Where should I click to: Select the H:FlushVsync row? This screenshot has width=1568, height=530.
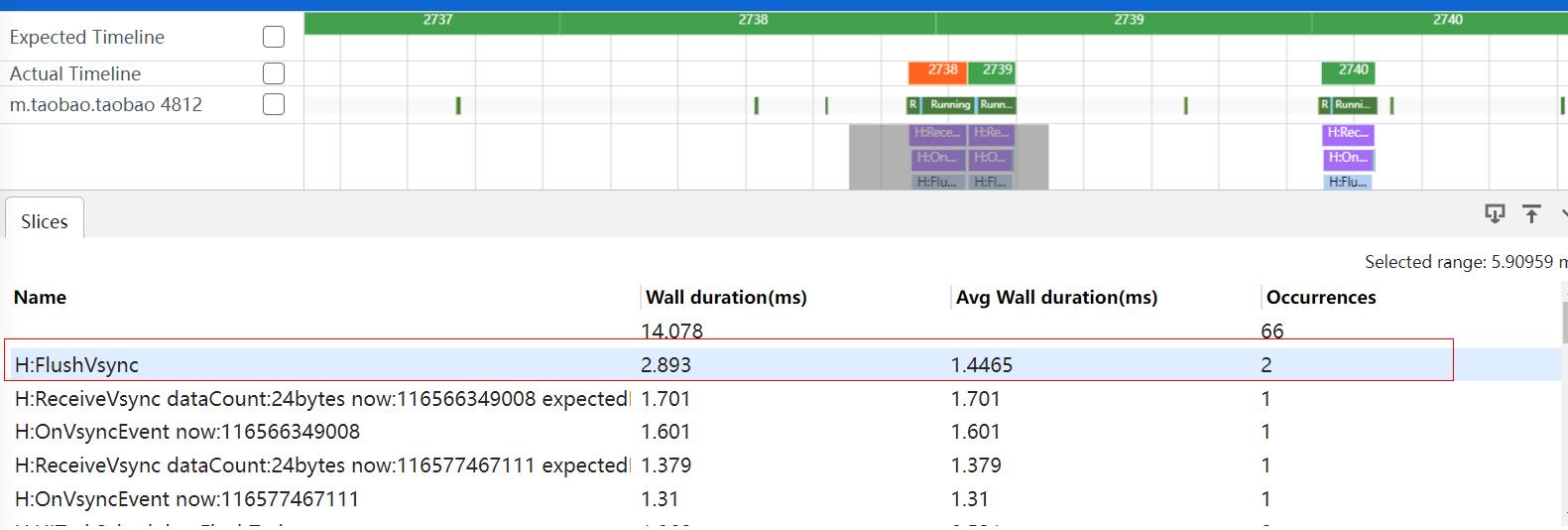point(76,365)
